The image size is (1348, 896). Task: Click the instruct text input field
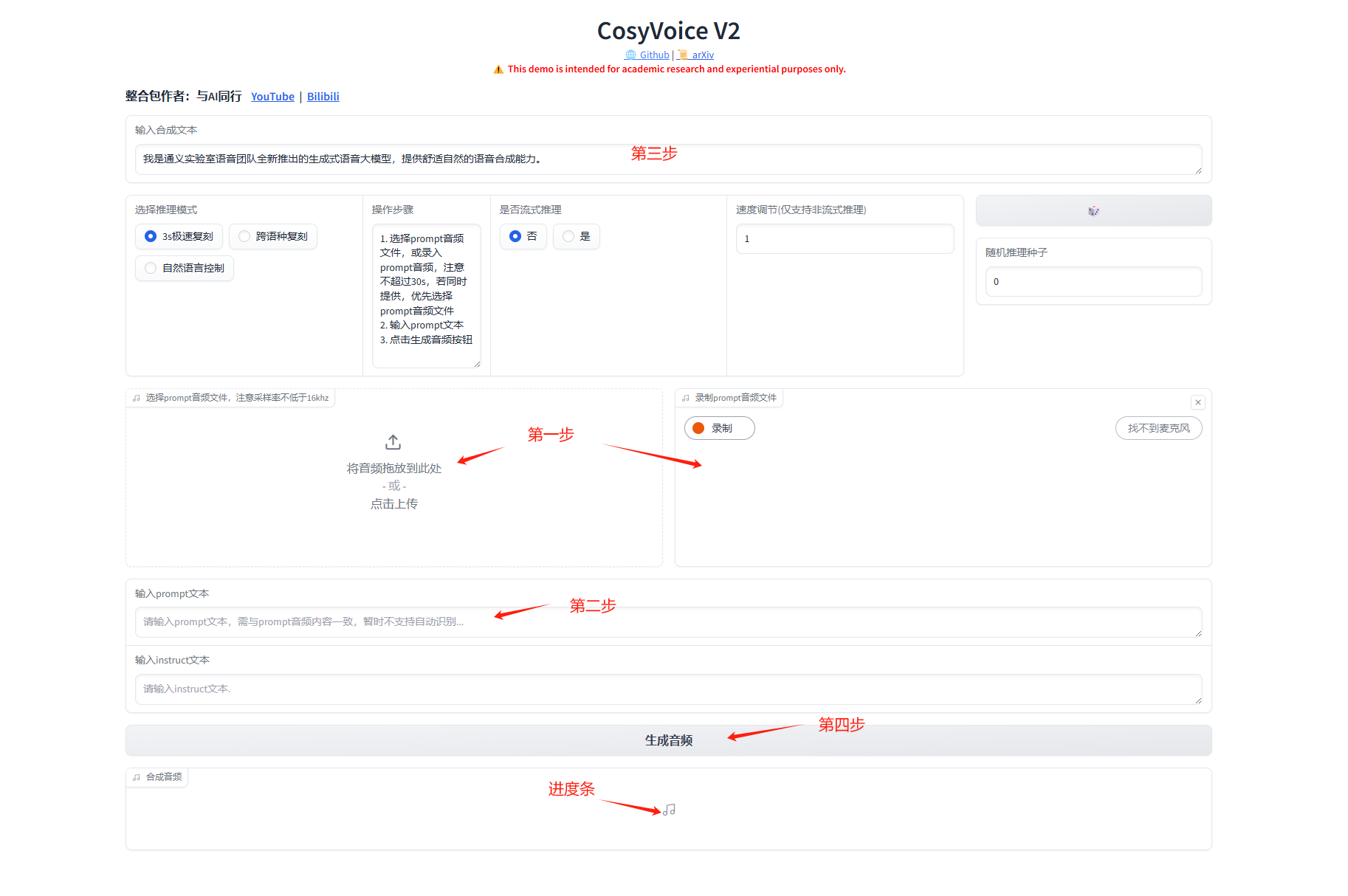669,689
